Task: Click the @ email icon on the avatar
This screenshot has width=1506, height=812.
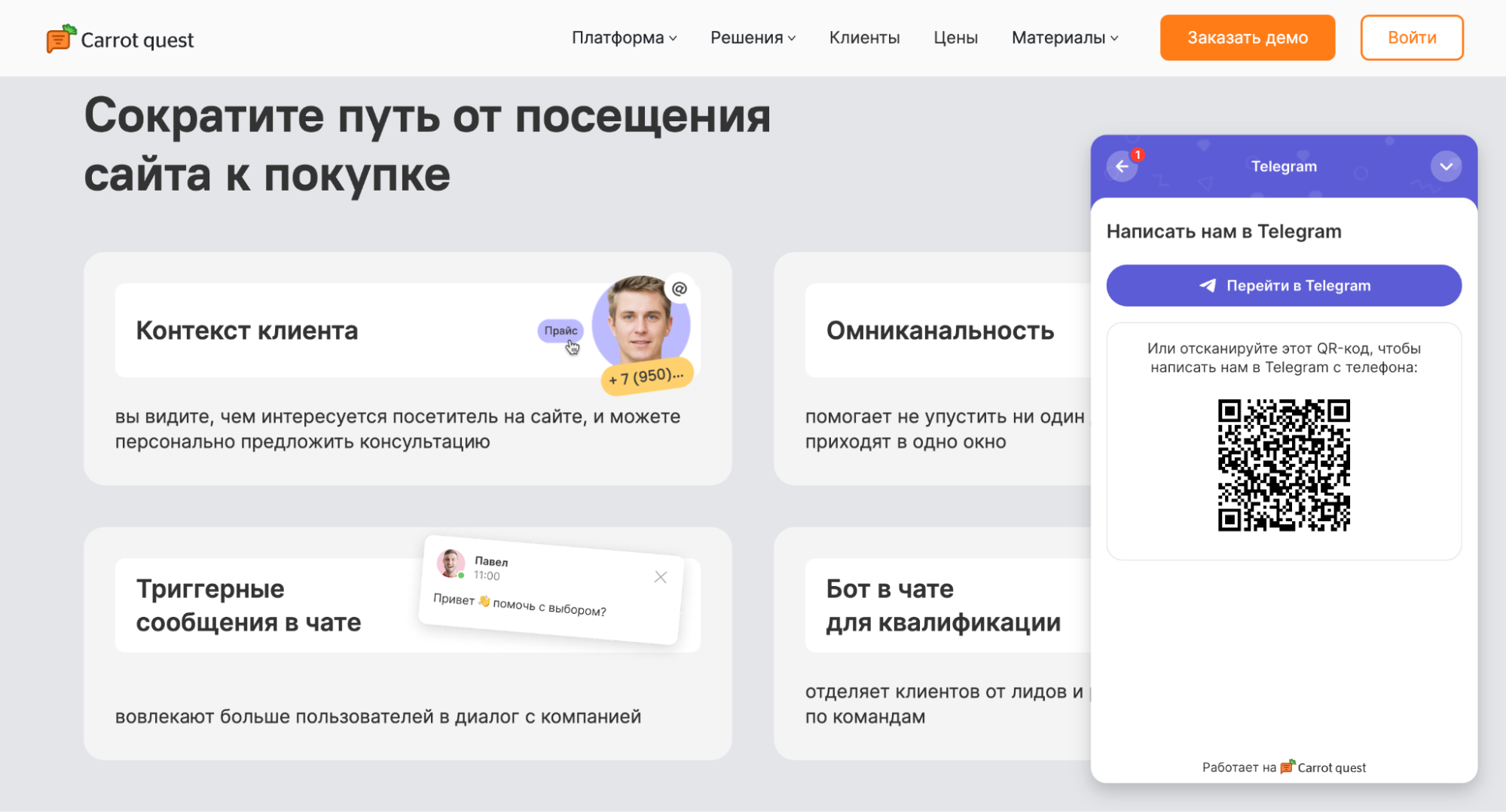Action: coord(680,288)
